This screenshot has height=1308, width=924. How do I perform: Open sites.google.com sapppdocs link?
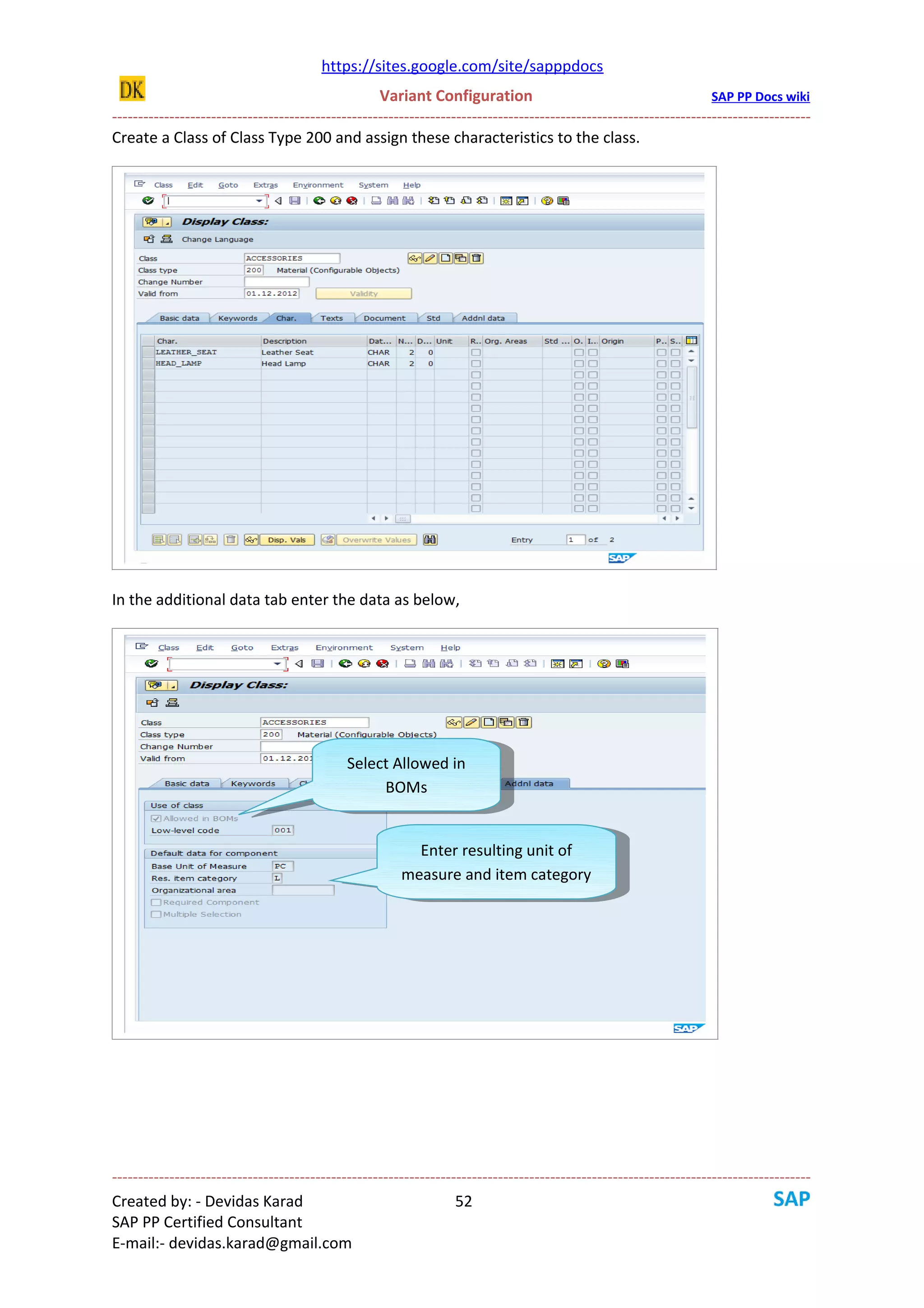click(462, 66)
